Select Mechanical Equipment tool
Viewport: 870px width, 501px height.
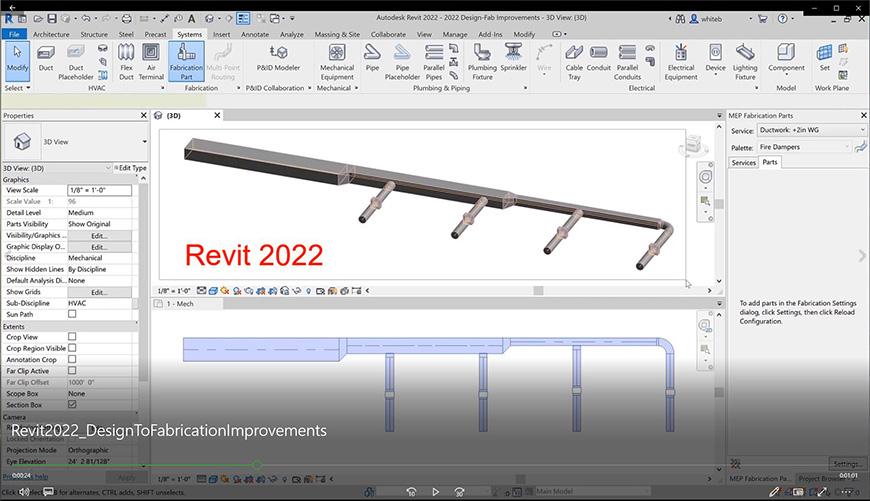pyautogui.click(x=337, y=62)
